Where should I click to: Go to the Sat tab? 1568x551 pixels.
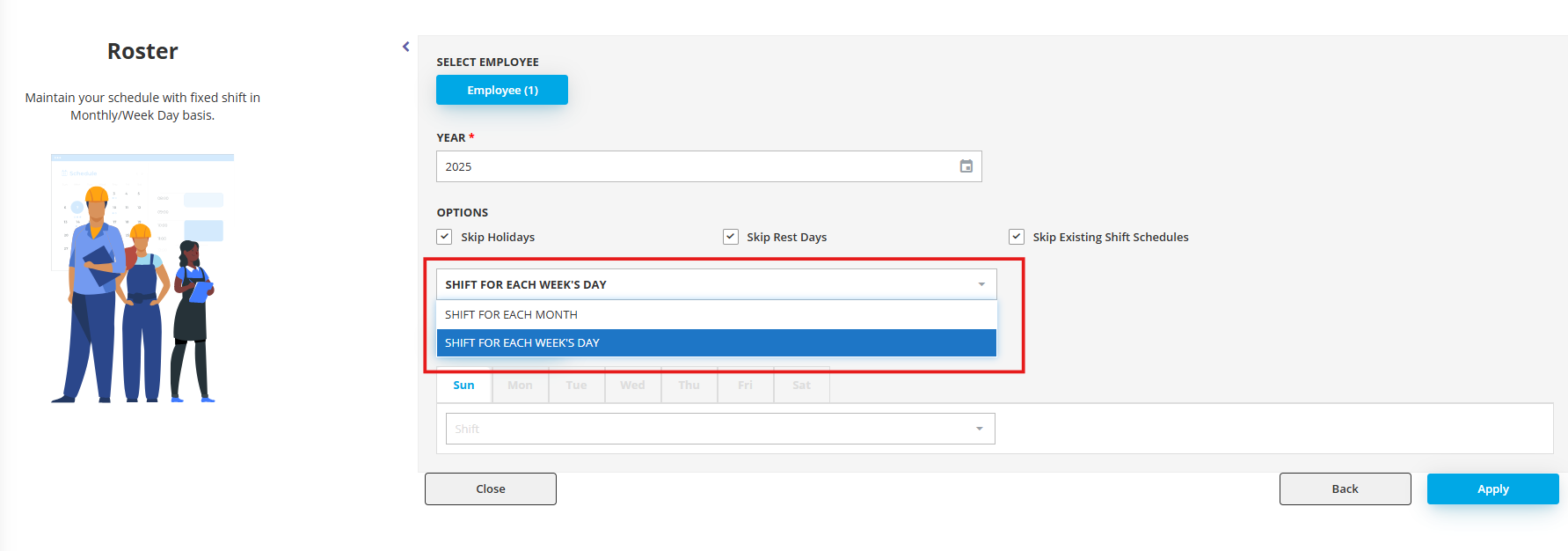point(801,386)
